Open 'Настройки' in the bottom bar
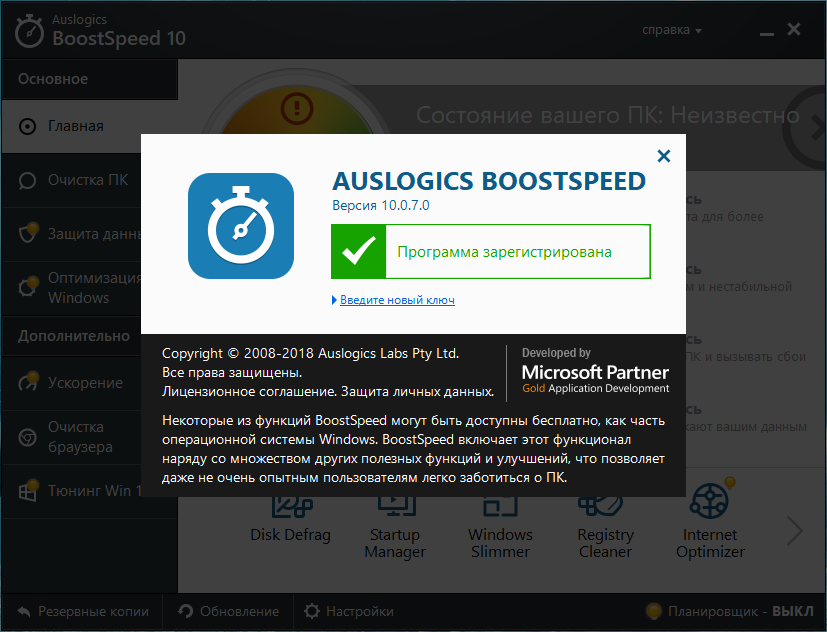Viewport: 827px width, 632px height. [x=349, y=611]
